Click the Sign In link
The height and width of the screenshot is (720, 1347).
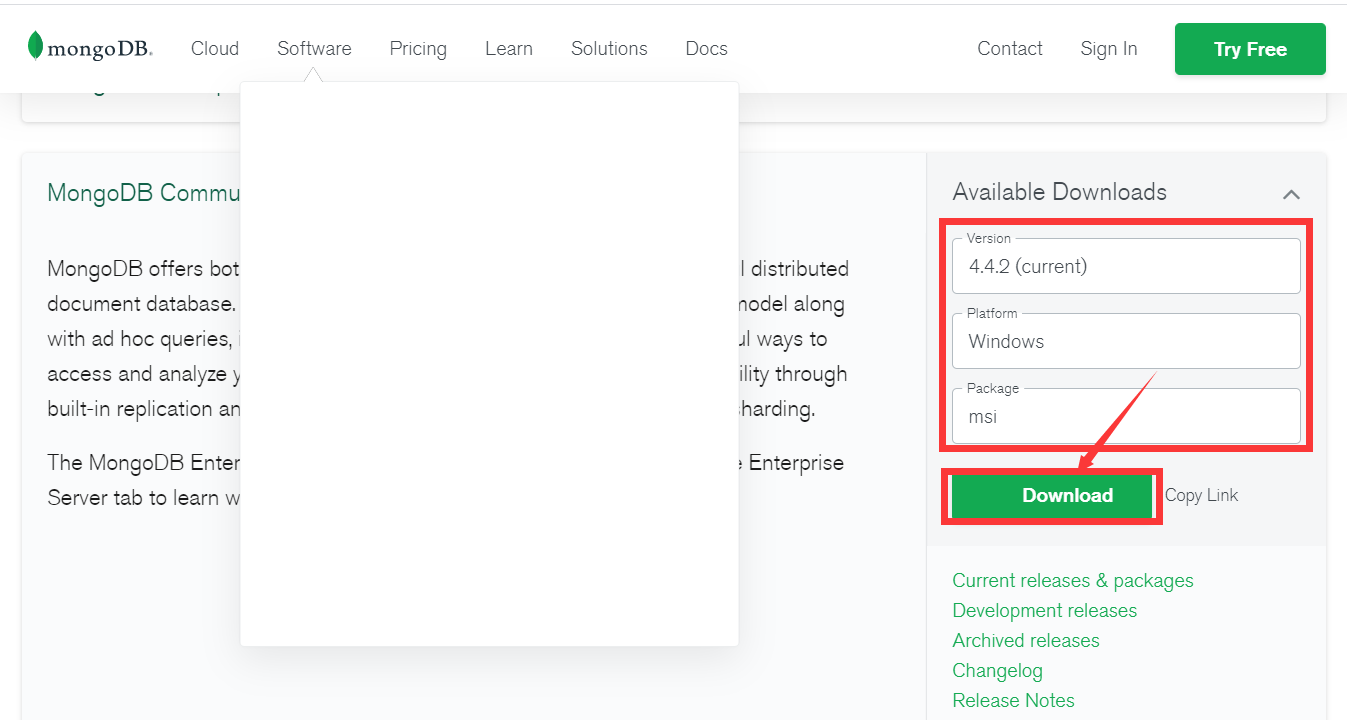pos(1109,48)
